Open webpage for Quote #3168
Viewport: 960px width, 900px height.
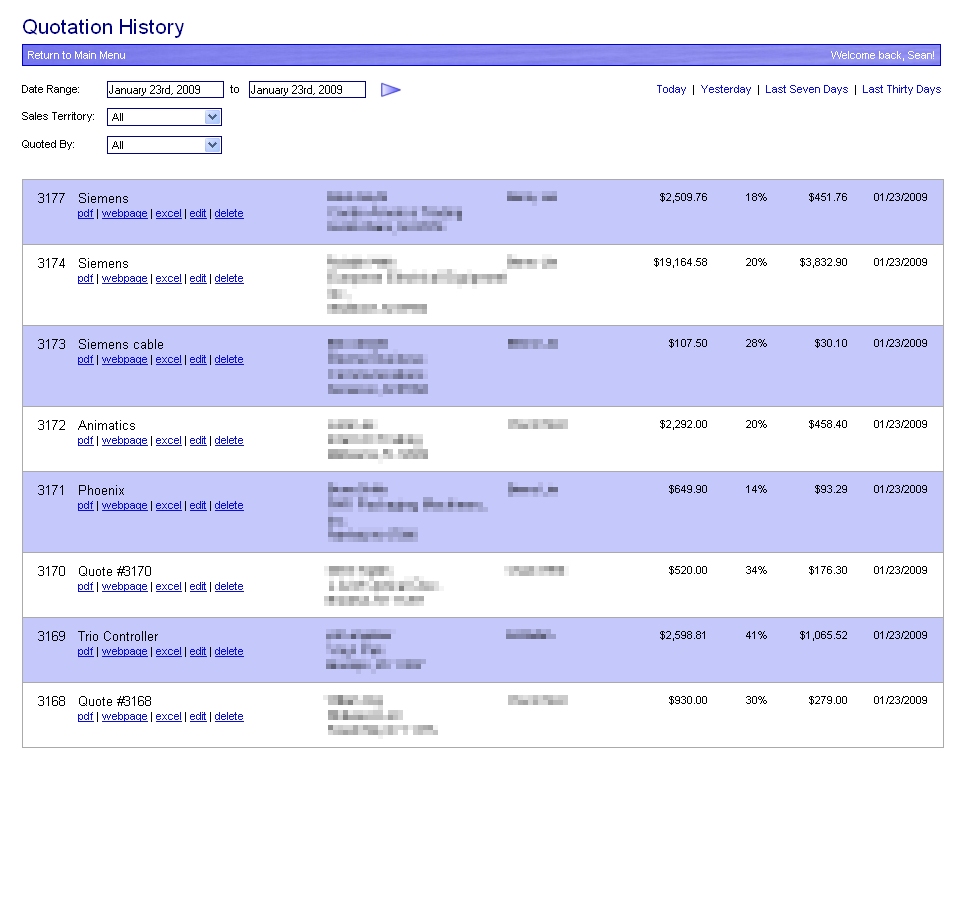(124, 716)
